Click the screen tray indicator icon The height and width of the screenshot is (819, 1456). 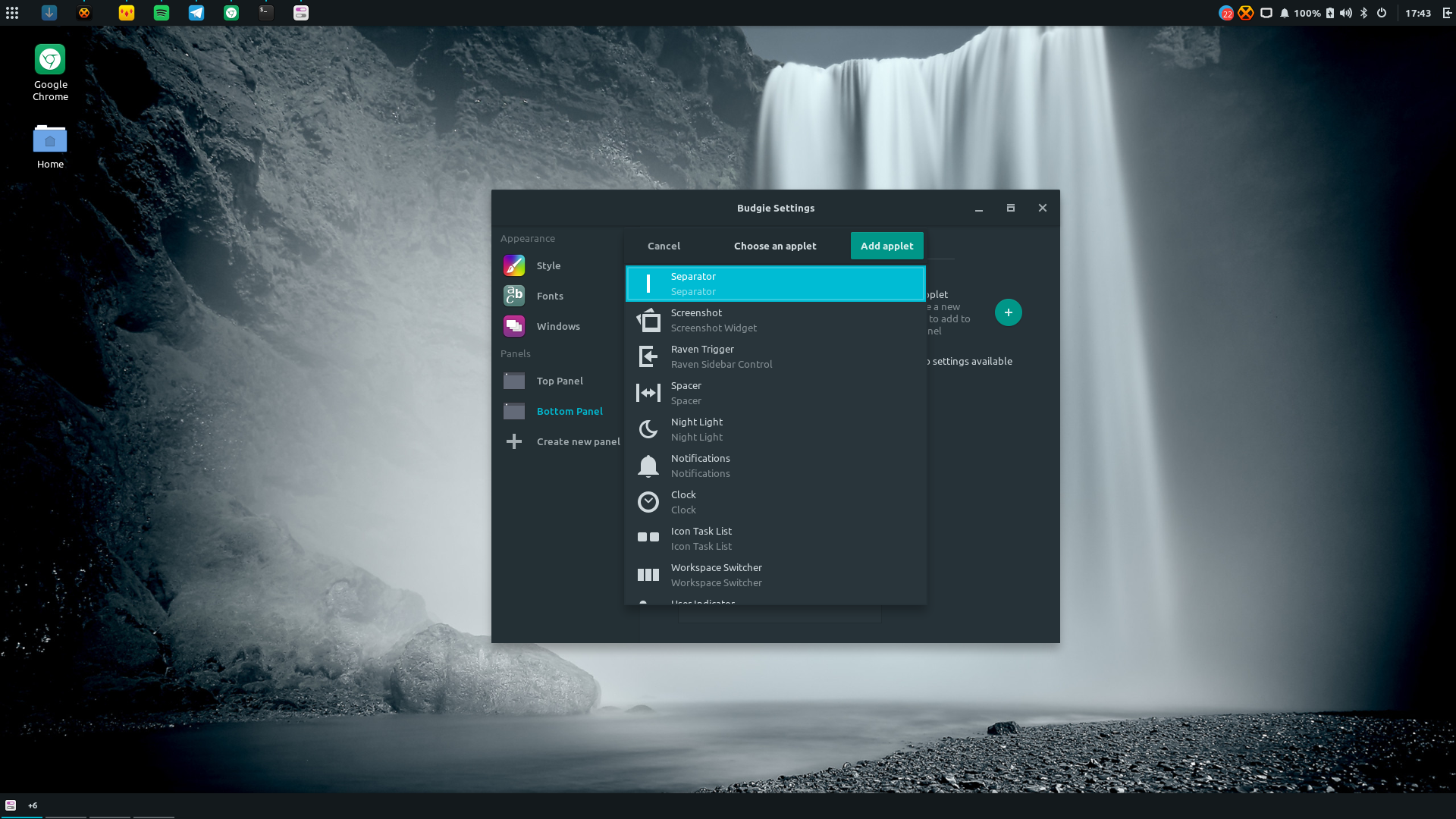[x=1266, y=13]
